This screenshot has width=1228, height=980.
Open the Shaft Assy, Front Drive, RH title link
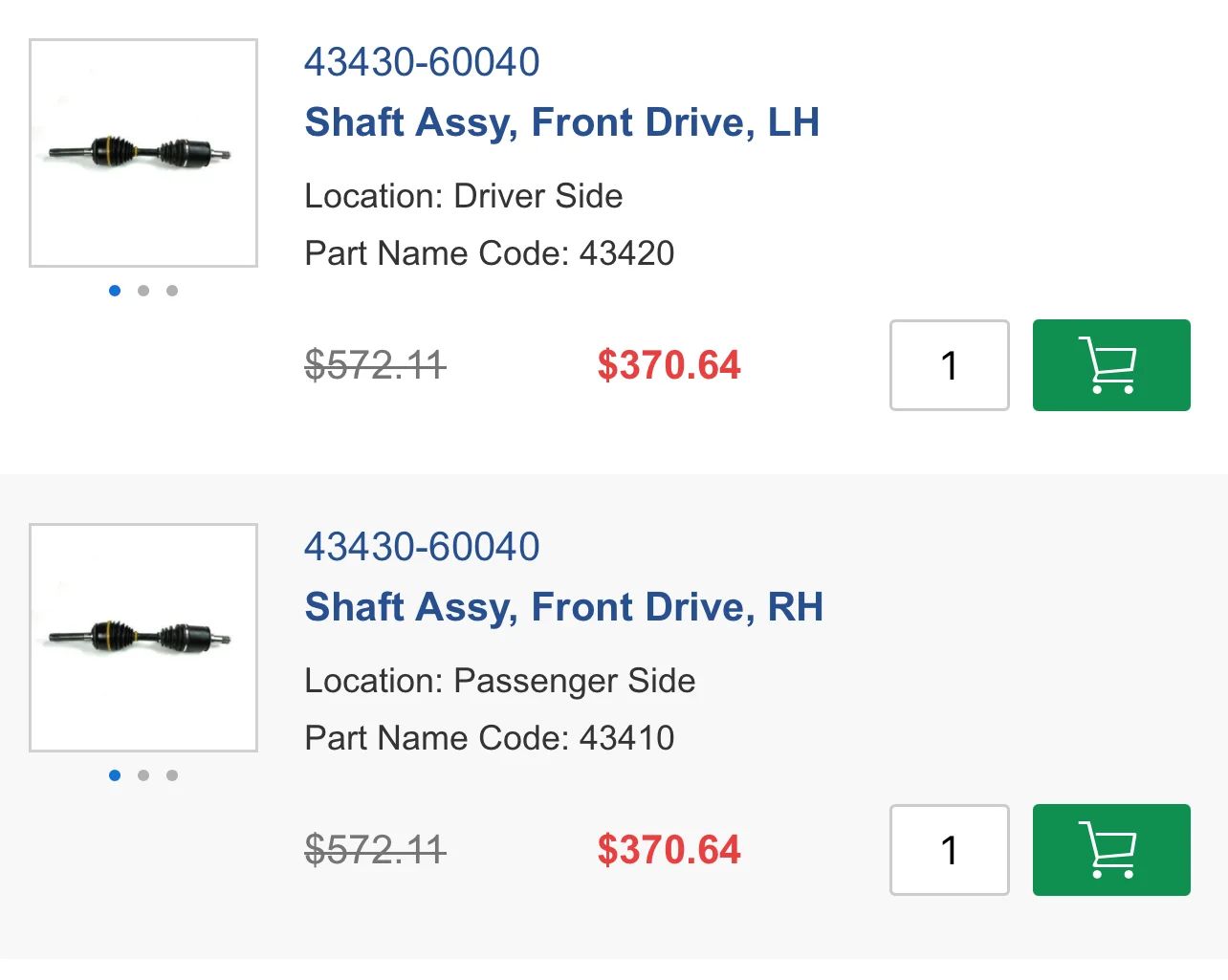coord(564,607)
